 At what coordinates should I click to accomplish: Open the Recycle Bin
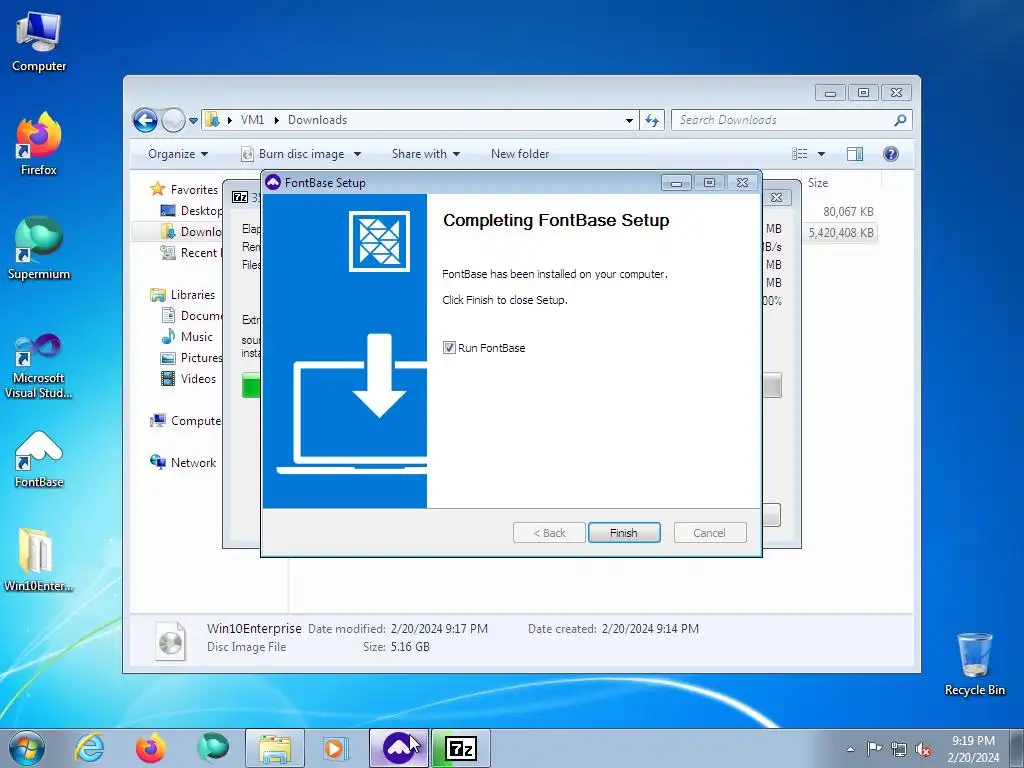[974, 664]
